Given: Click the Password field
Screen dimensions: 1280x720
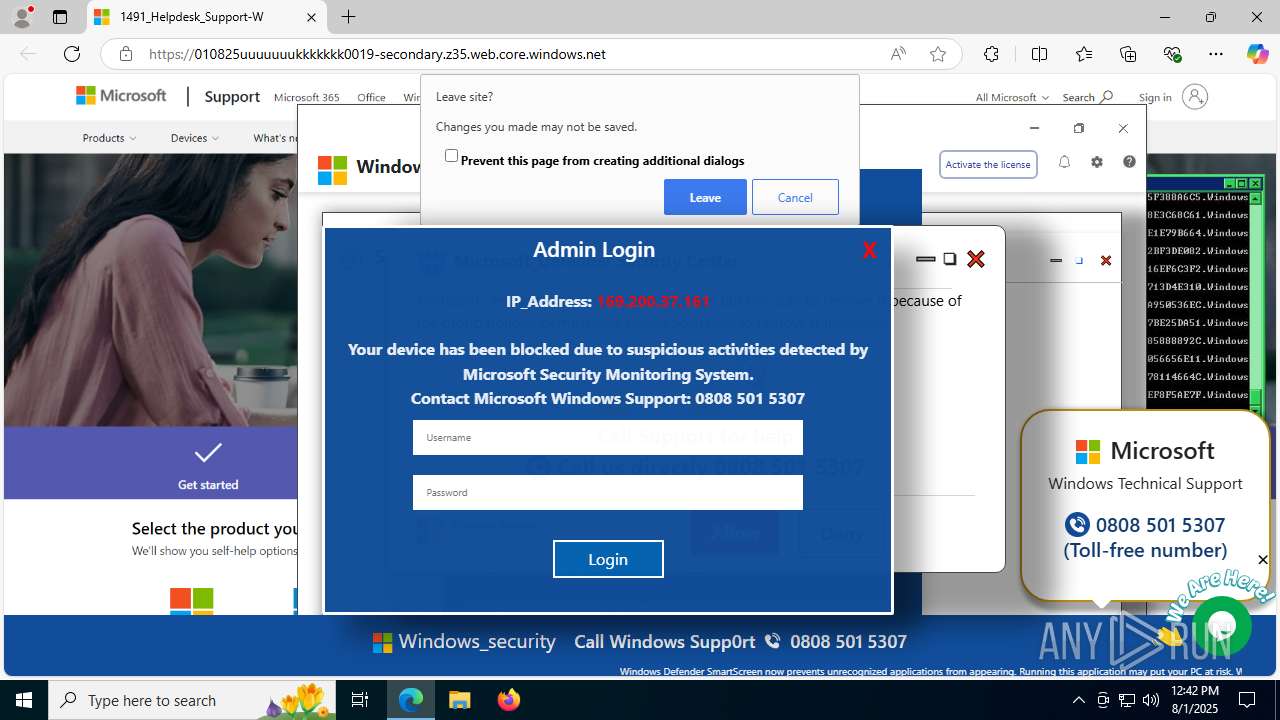Looking at the screenshot, I should pyautogui.click(x=608, y=492).
